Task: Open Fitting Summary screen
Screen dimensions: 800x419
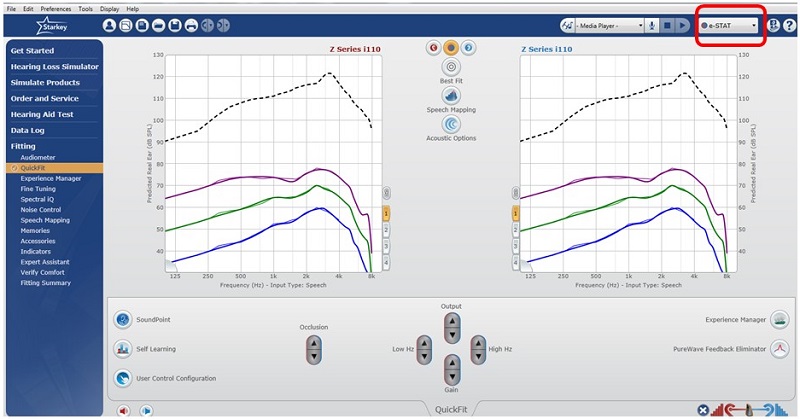Action: click(45, 283)
